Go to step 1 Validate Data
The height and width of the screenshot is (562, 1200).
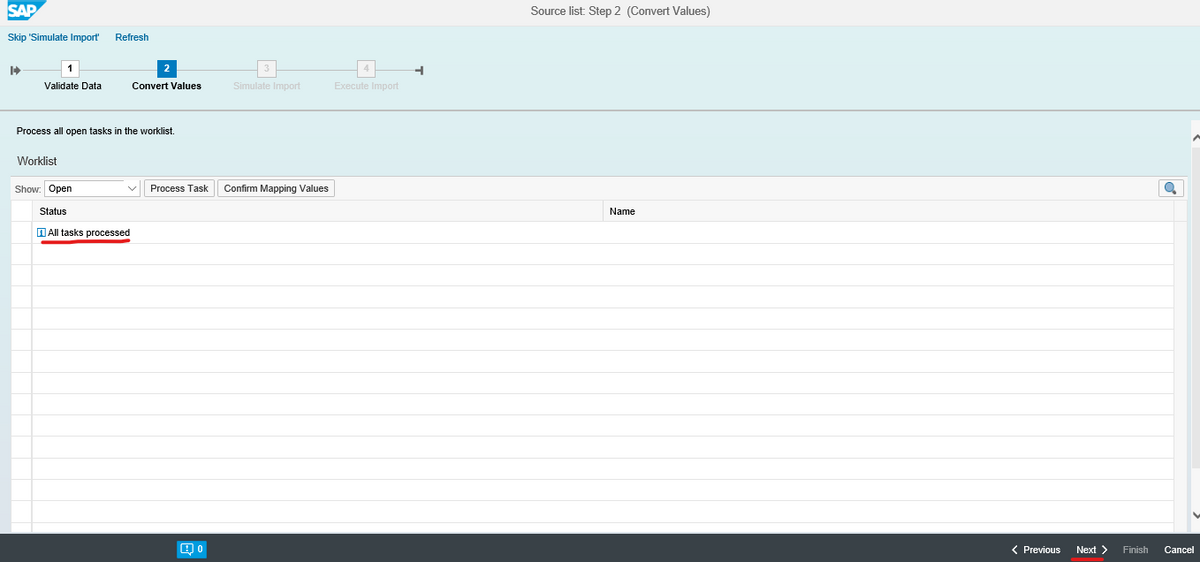[x=72, y=69]
